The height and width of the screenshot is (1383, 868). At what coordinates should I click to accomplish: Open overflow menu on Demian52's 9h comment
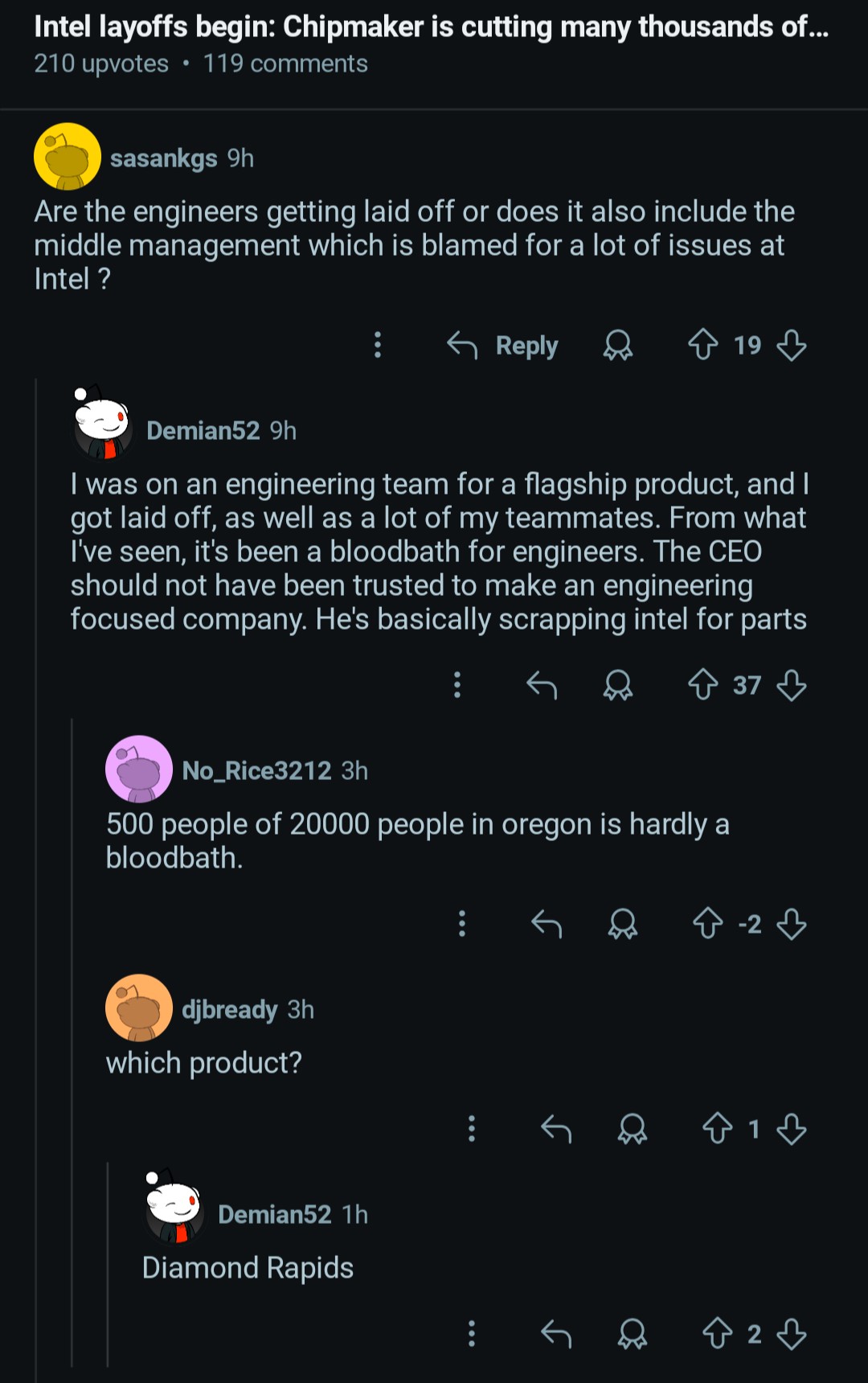457,685
